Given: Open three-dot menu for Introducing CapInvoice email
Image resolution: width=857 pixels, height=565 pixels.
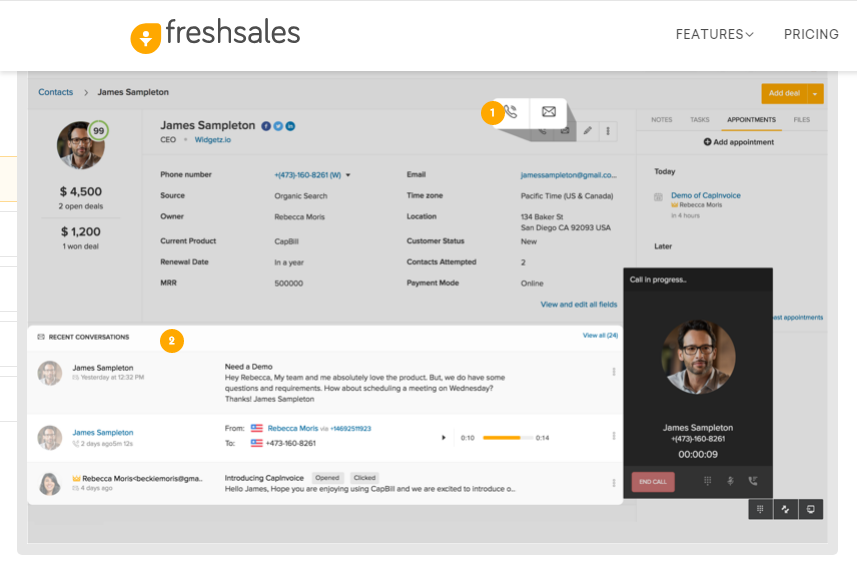Looking at the screenshot, I should [614, 483].
